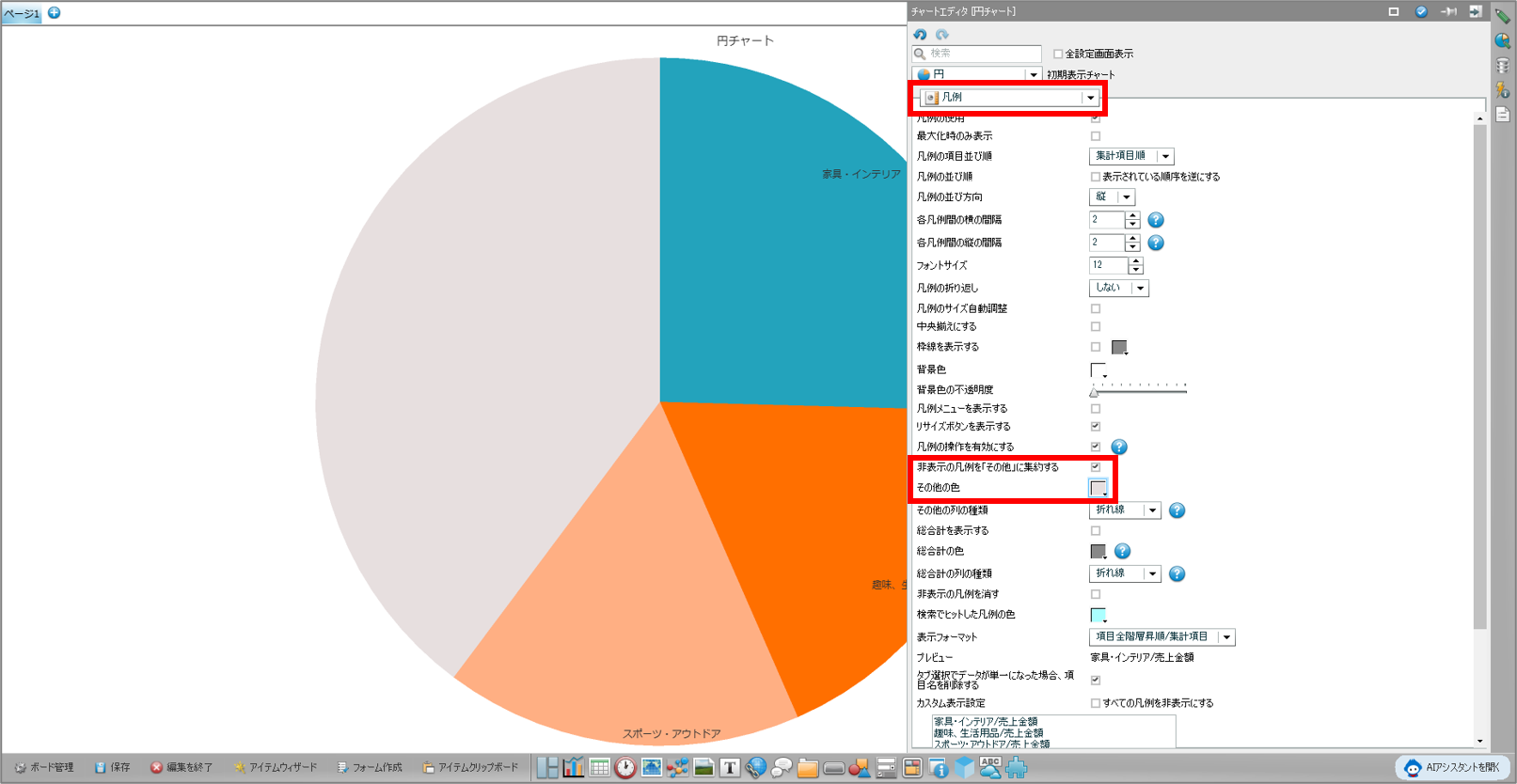The image size is (1517, 784).
Task: Insert the ABC cloud text item
Action: tap(989, 768)
